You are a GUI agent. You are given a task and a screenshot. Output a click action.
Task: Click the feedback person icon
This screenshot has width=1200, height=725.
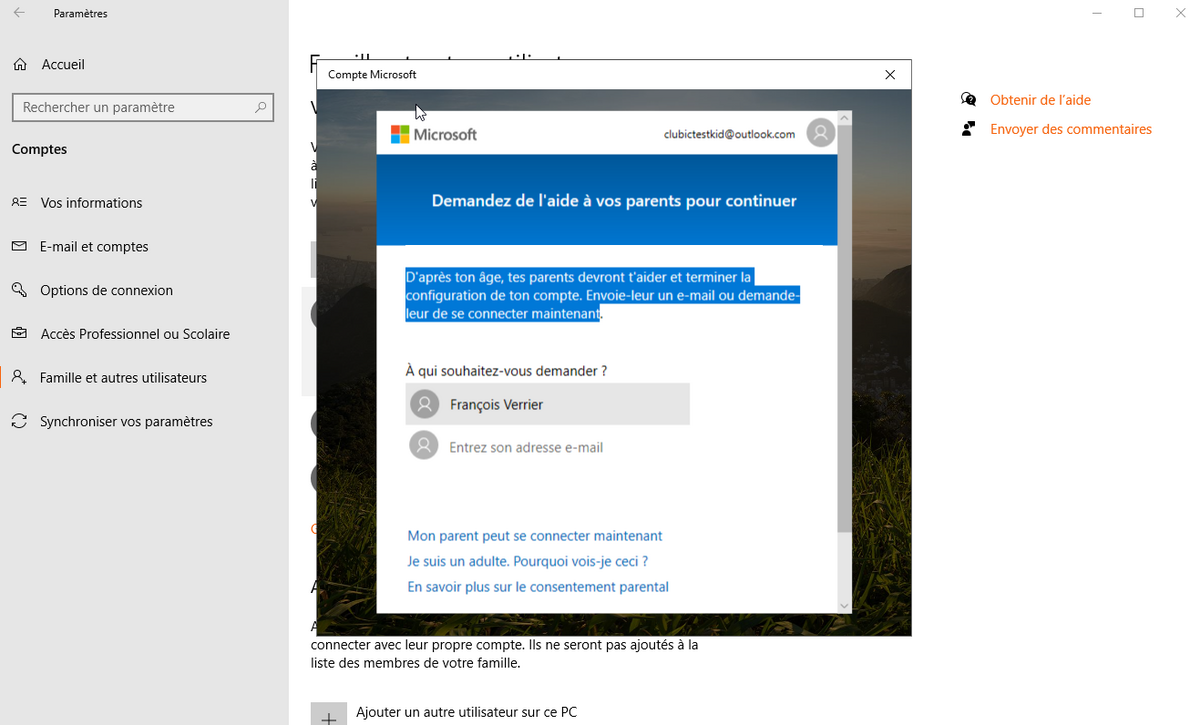click(968, 129)
